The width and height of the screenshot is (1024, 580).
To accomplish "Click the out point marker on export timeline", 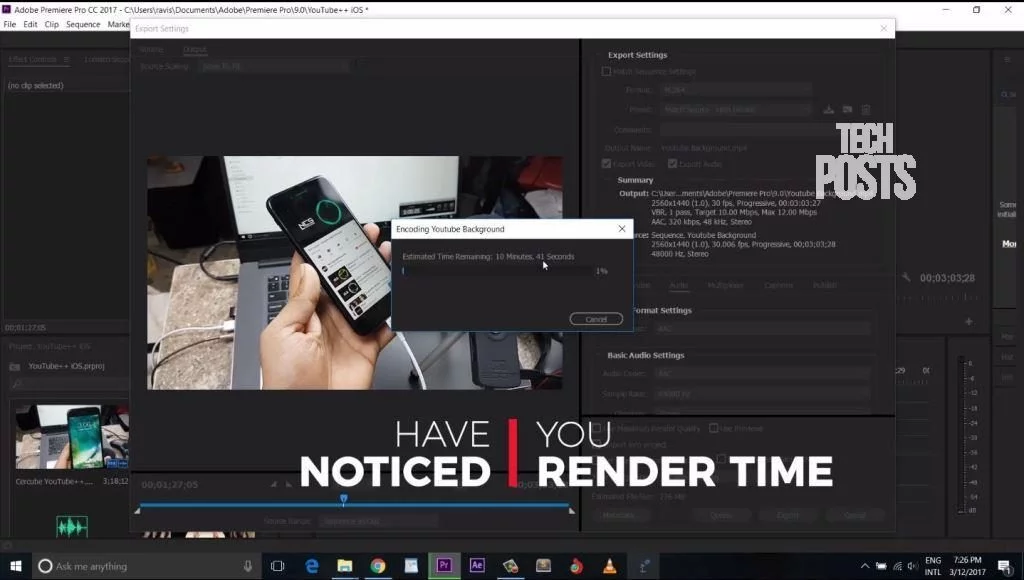I will click(x=572, y=511).
